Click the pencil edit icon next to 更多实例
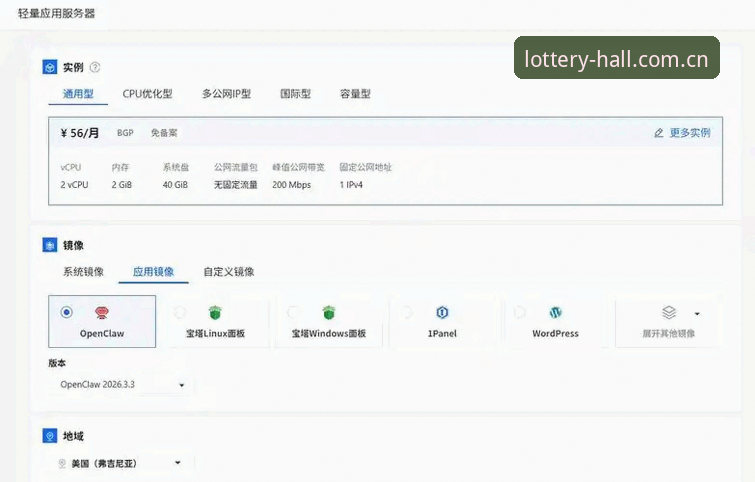The height and width of the screenshot is (482, 755). [659, 133]
